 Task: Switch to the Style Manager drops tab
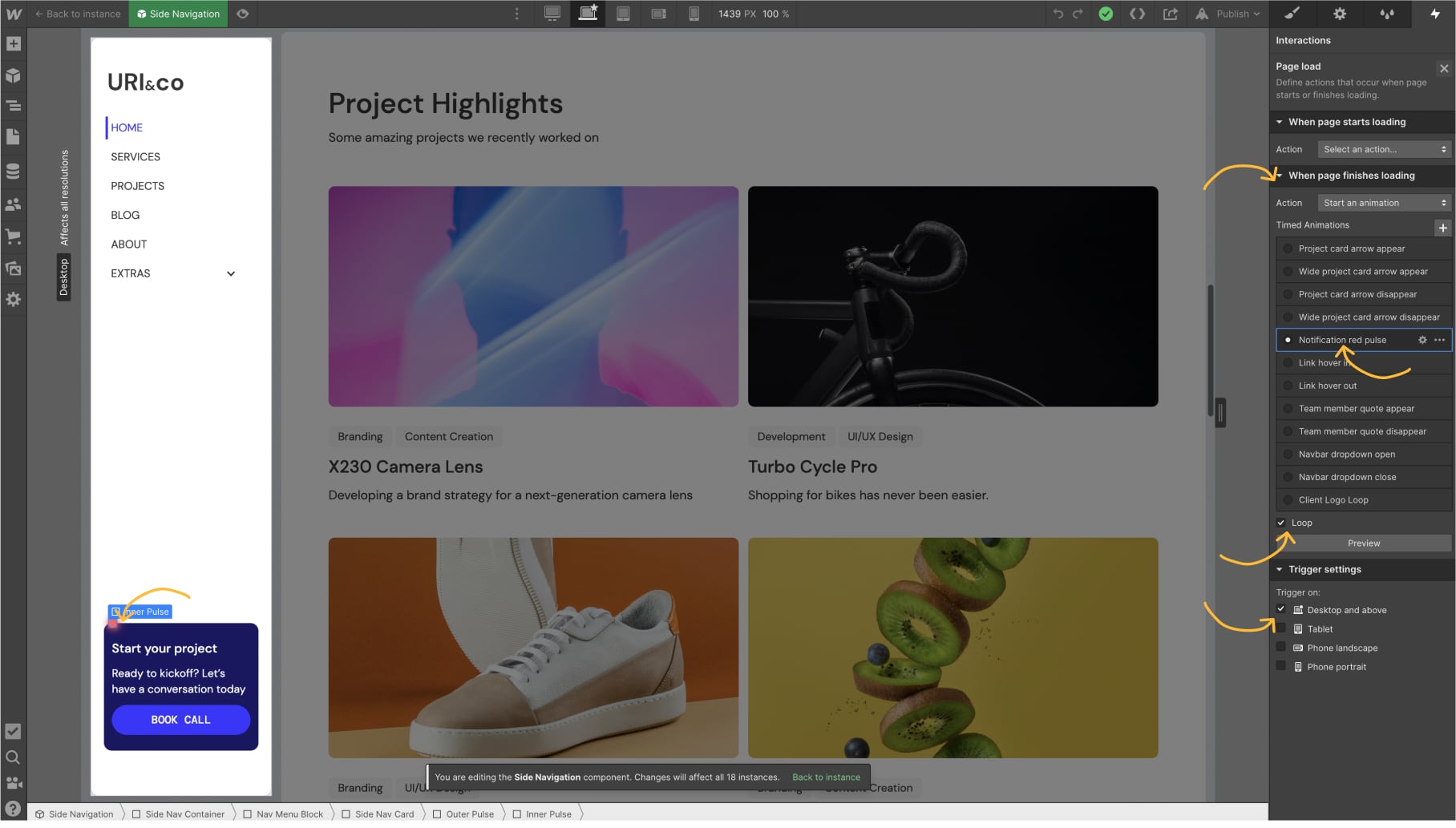1386,14
